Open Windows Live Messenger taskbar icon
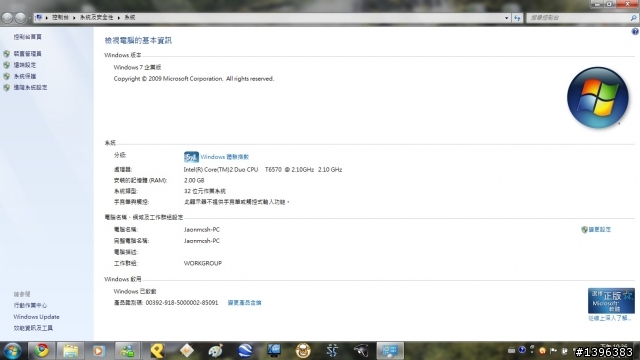Viewport: 640px width, 360px height. pos(127,351)
